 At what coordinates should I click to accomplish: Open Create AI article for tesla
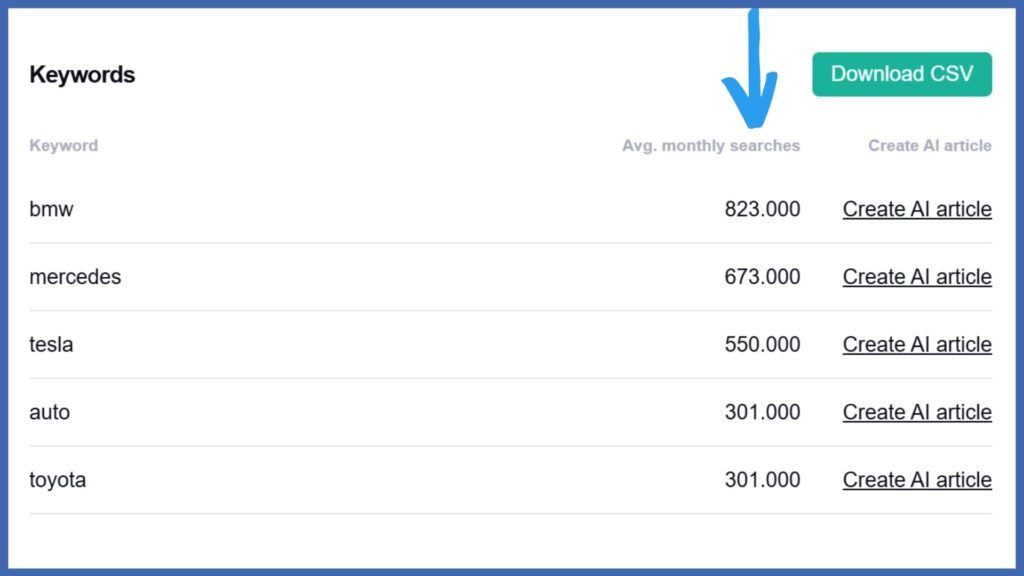[917, 344]
